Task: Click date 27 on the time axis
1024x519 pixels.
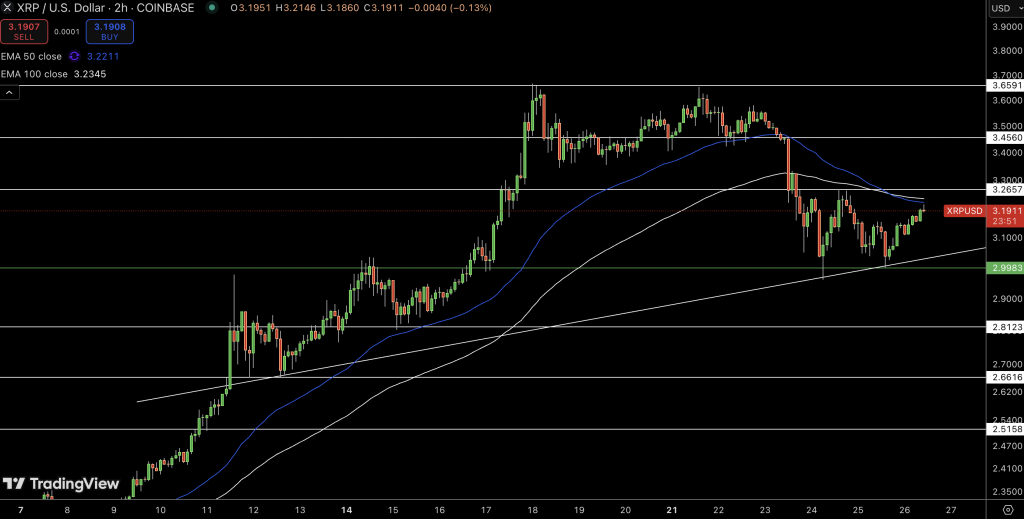Action: pyautogui.click(x=951, y=509)
